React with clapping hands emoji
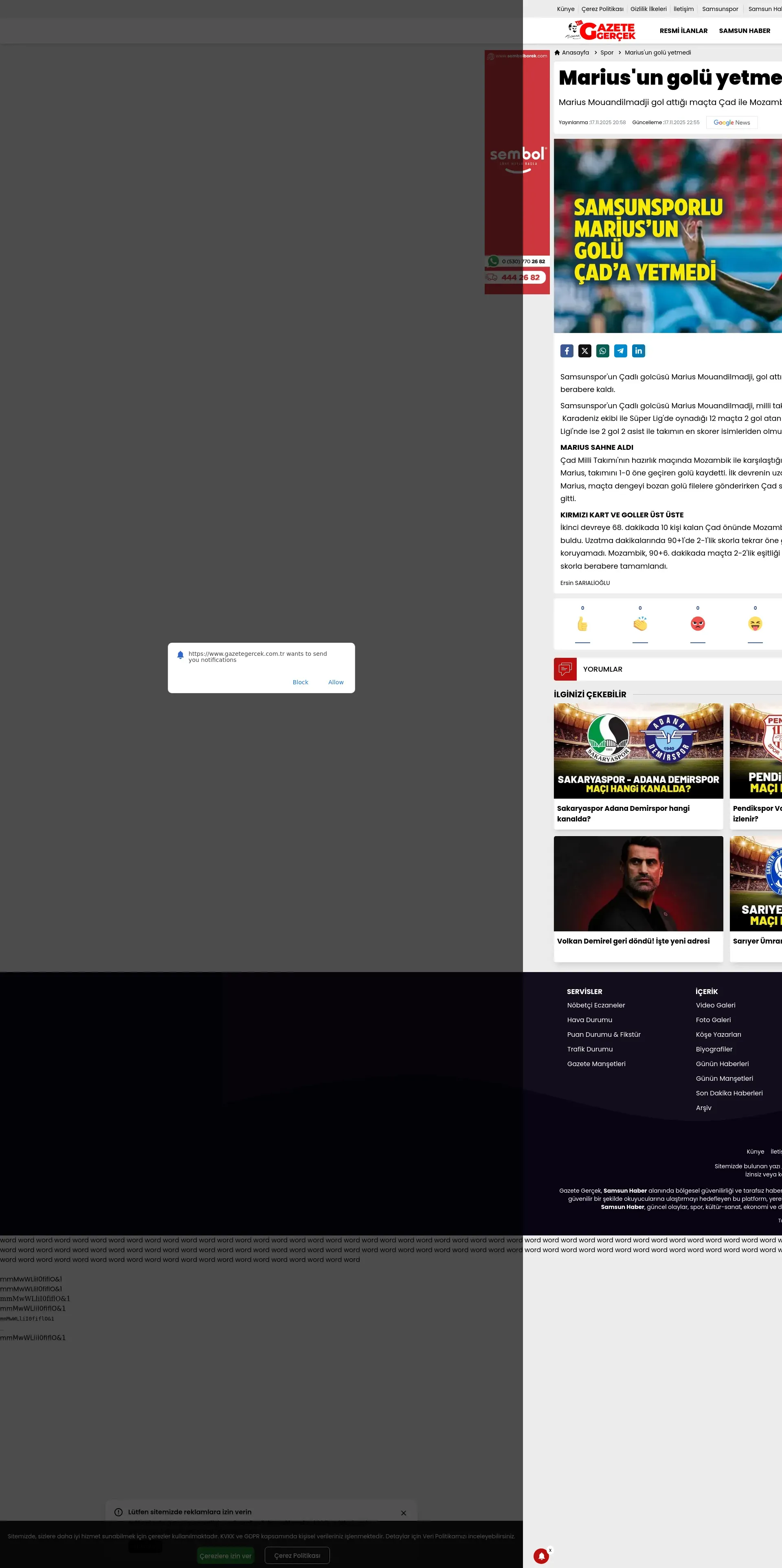This screenshot has width=782, height=1568. click(x=640, y=624)
